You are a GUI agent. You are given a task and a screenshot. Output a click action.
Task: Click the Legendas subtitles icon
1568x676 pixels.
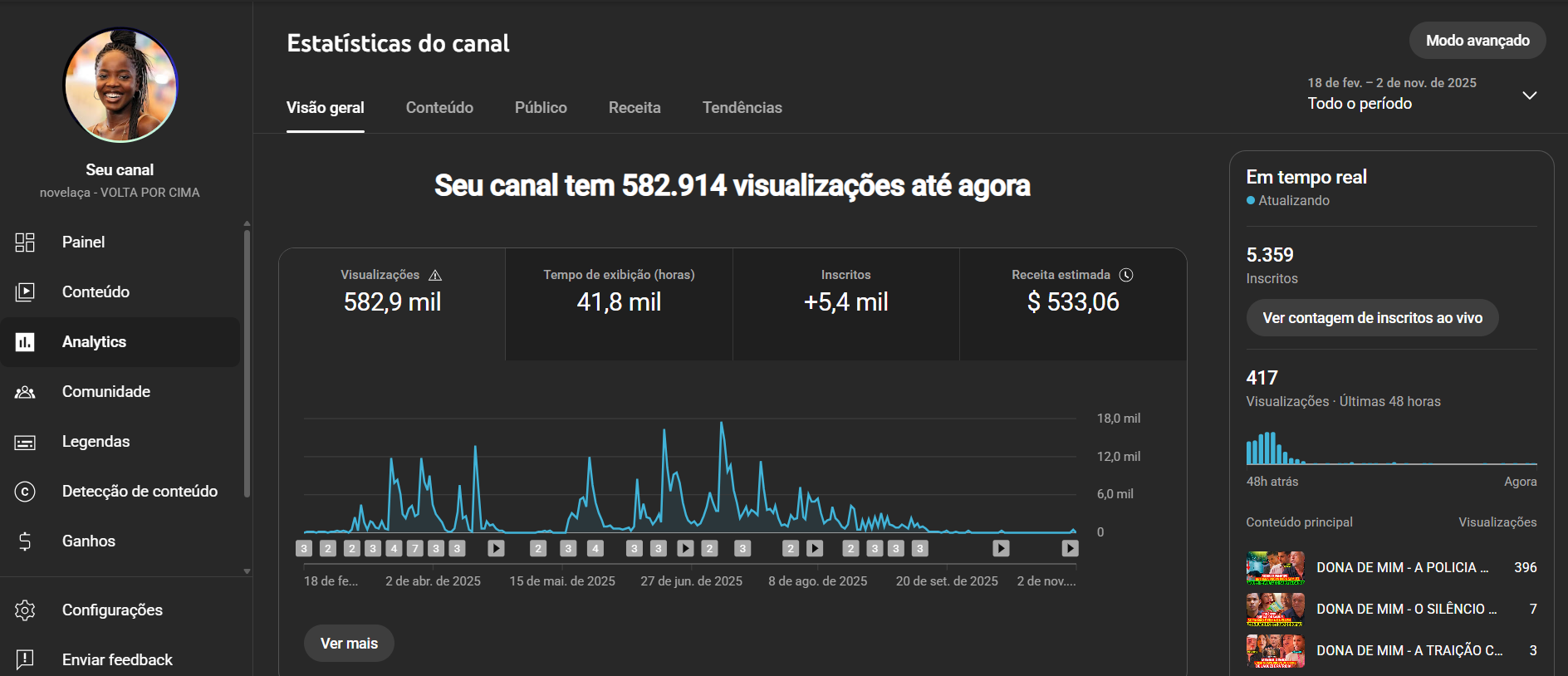(x=25, y=442)
